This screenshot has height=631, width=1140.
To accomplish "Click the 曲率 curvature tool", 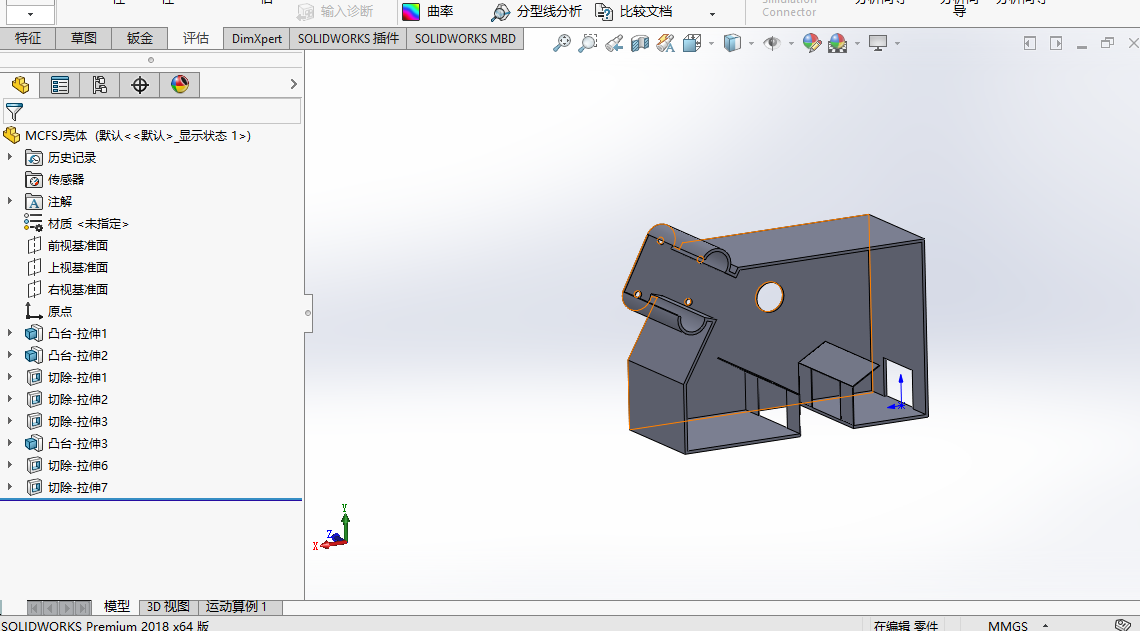I will 428,12.
